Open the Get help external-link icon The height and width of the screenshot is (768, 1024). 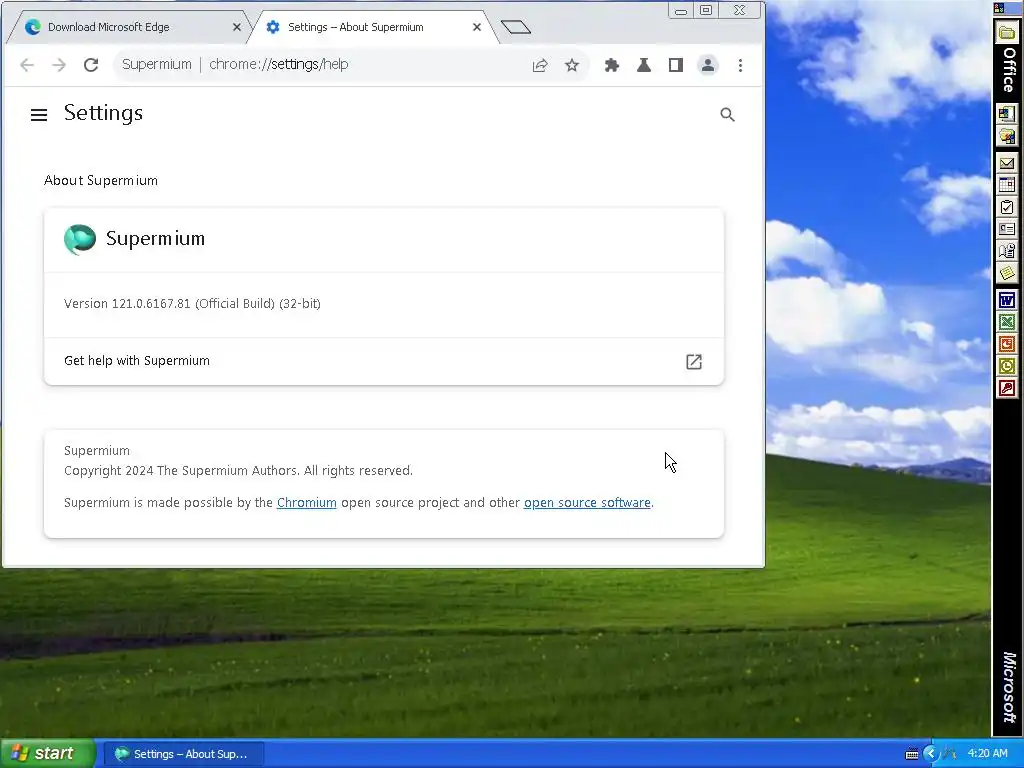(x=694, y=362)
